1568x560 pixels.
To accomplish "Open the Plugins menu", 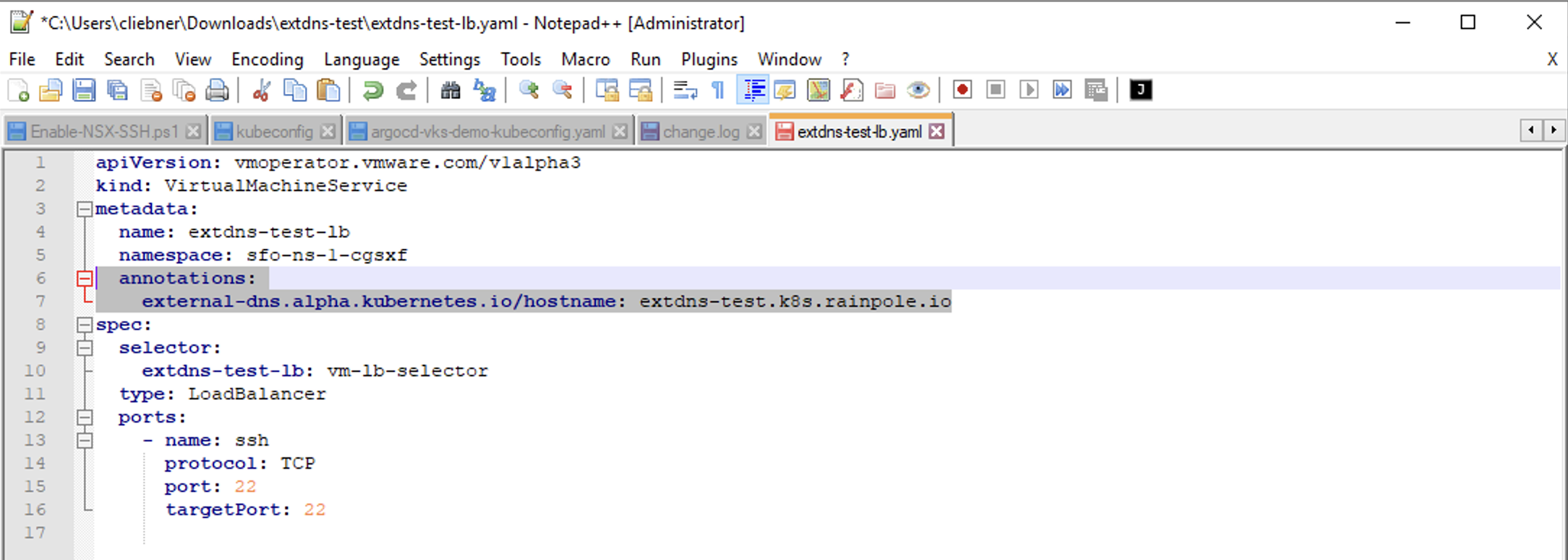I will pos(709,59).
